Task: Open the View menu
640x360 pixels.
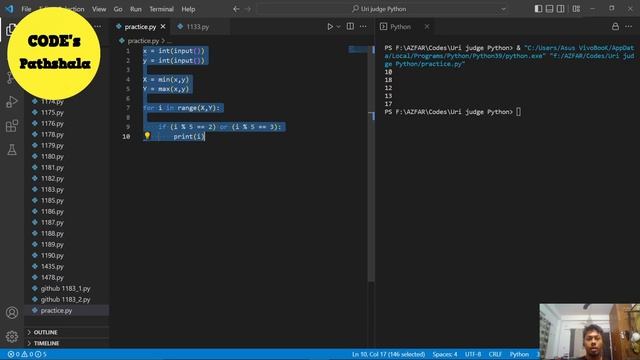Action: [99, 9]
